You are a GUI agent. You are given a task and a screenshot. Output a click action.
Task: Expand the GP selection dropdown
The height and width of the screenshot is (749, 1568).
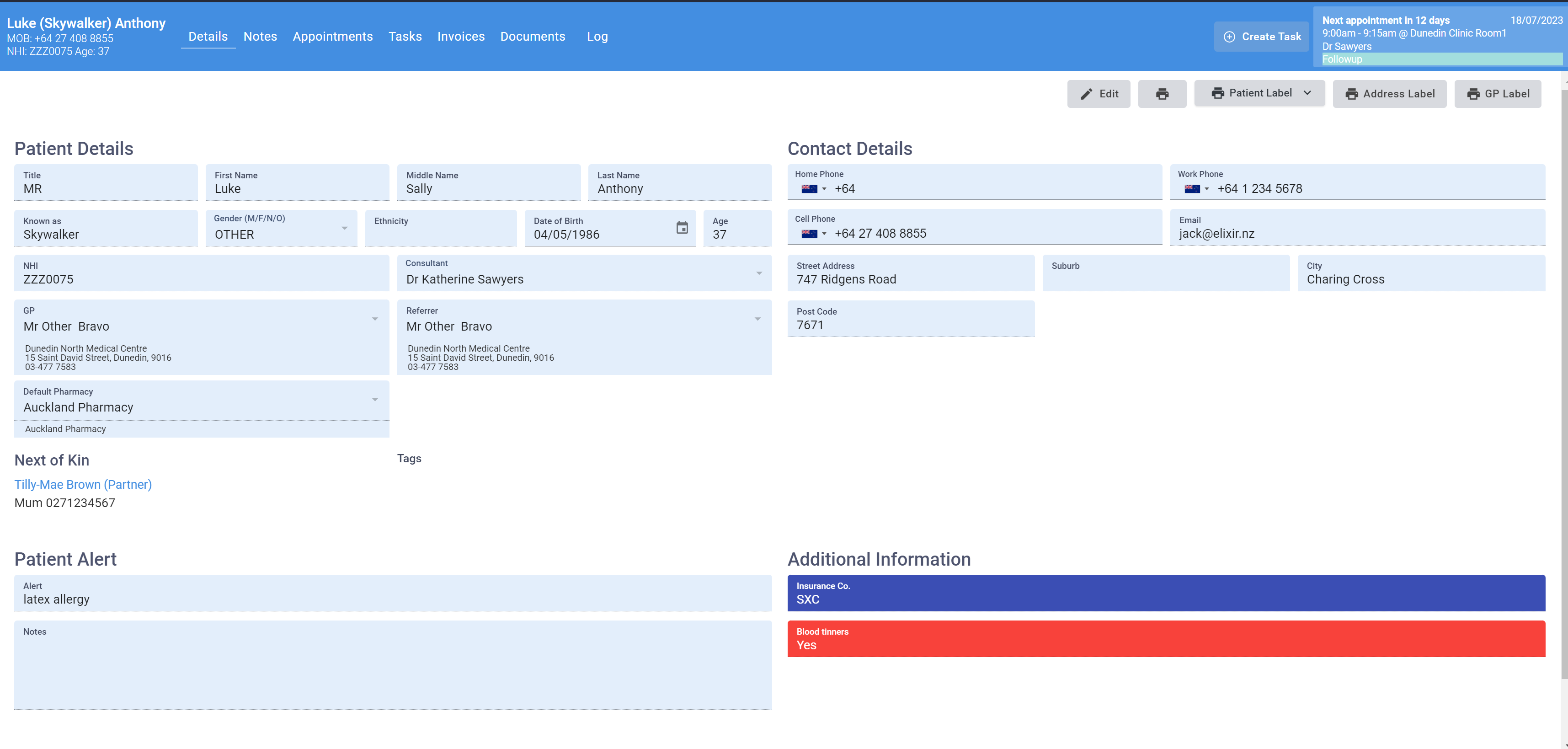click(x=375, y=318)
